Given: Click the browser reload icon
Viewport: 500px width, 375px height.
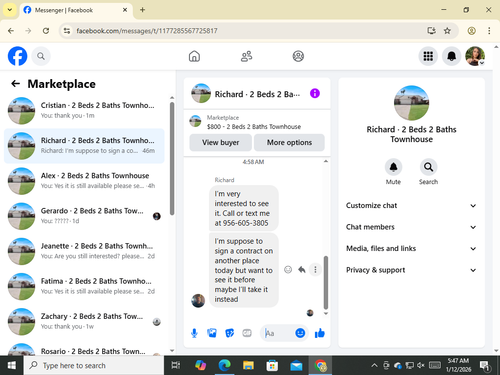Looking at the screenshot, I should 46,31.
